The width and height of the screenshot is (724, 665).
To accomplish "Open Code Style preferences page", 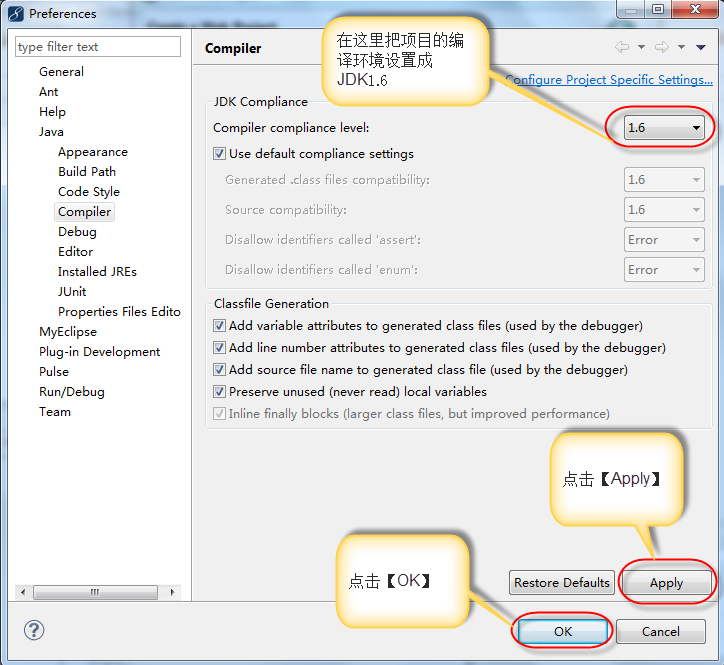I will tap(89, 192).
